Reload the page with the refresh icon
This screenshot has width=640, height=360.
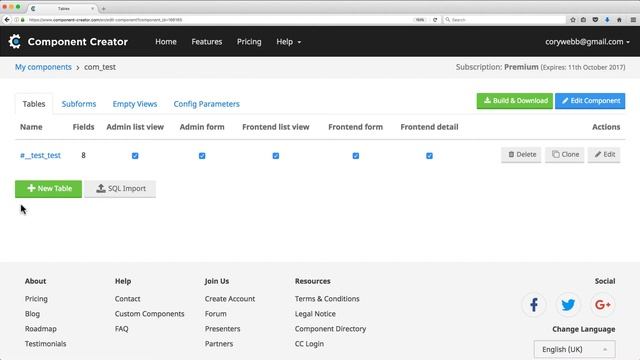coord(435,20)
